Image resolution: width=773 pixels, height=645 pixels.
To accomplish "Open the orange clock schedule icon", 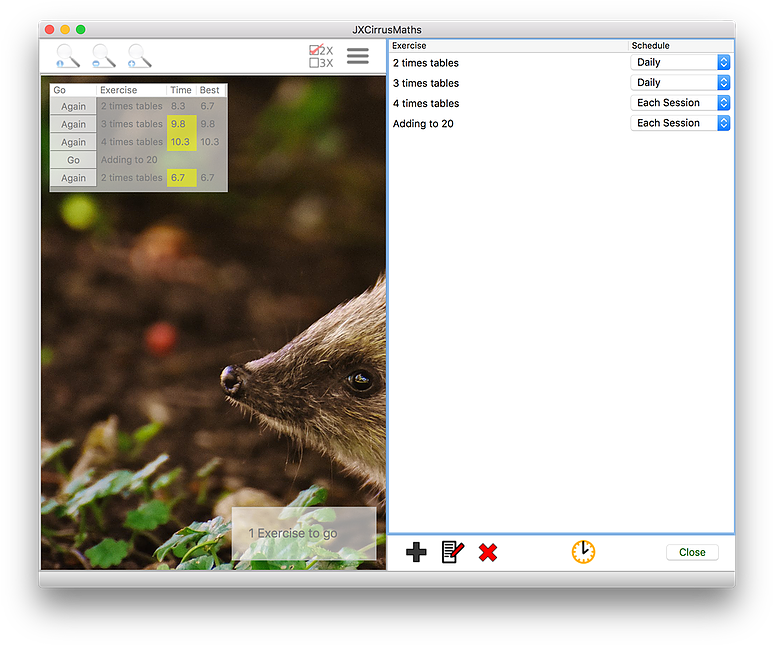I will [x=583, y=551].
